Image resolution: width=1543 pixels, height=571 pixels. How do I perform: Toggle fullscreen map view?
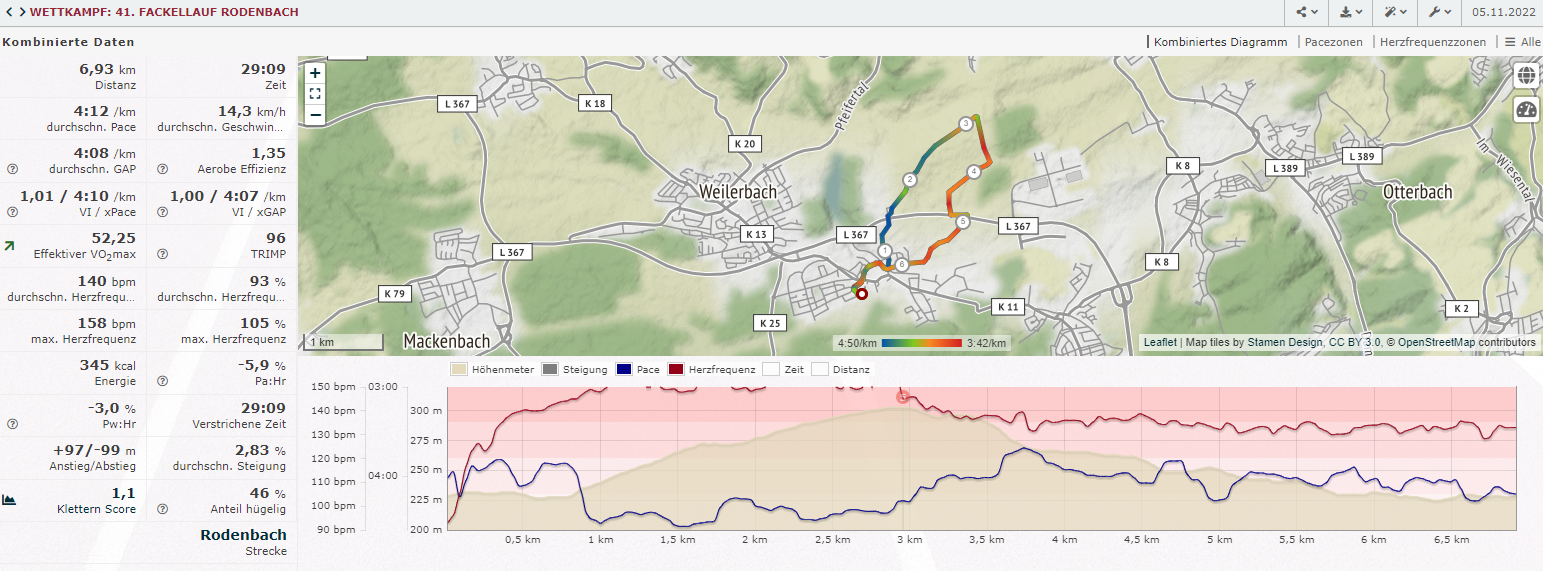click(315, 94)
